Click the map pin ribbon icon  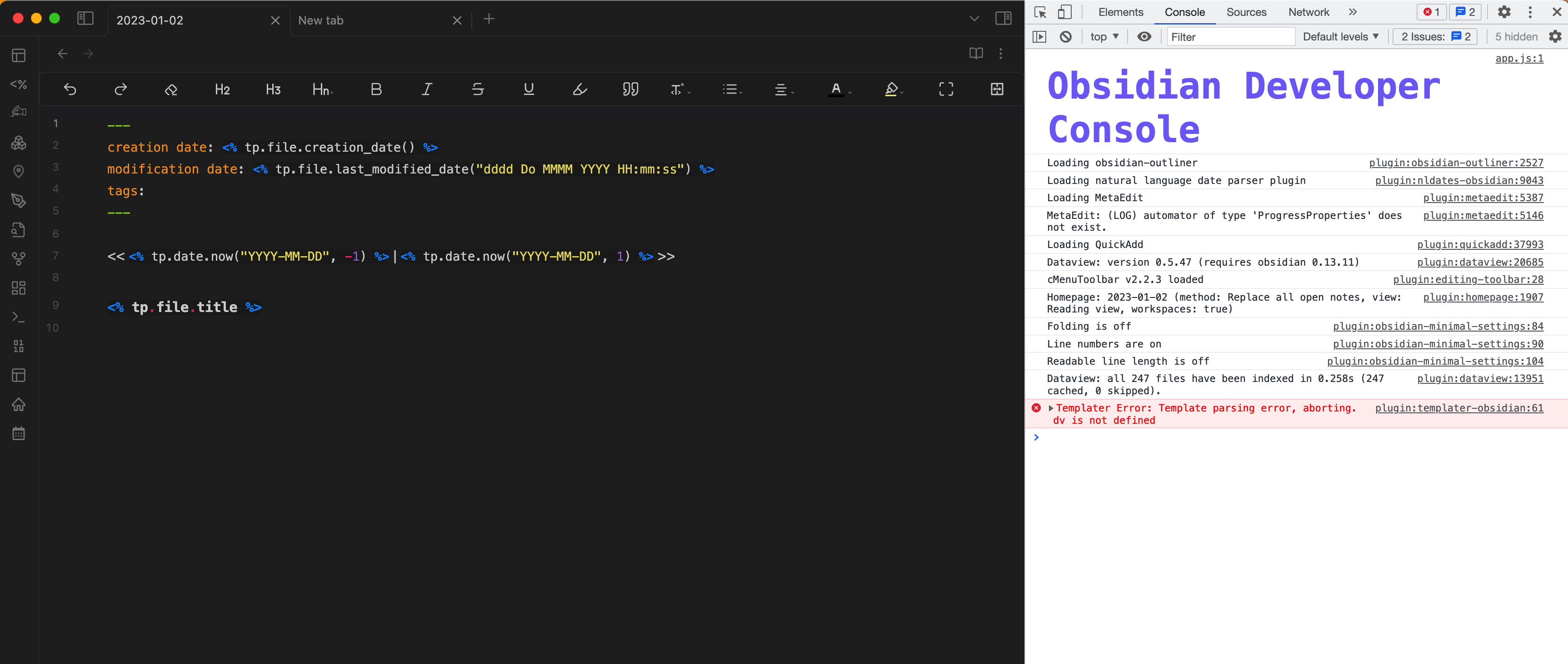[19, 172]
